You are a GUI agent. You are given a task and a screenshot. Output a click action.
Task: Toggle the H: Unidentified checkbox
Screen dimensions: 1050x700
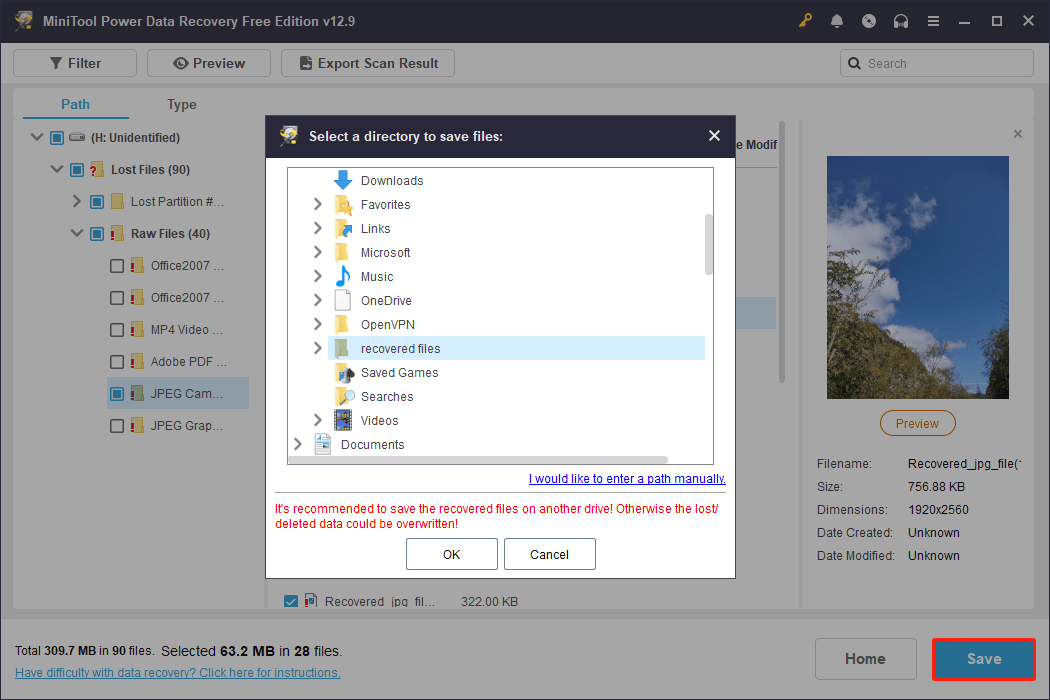pos(57,137)
